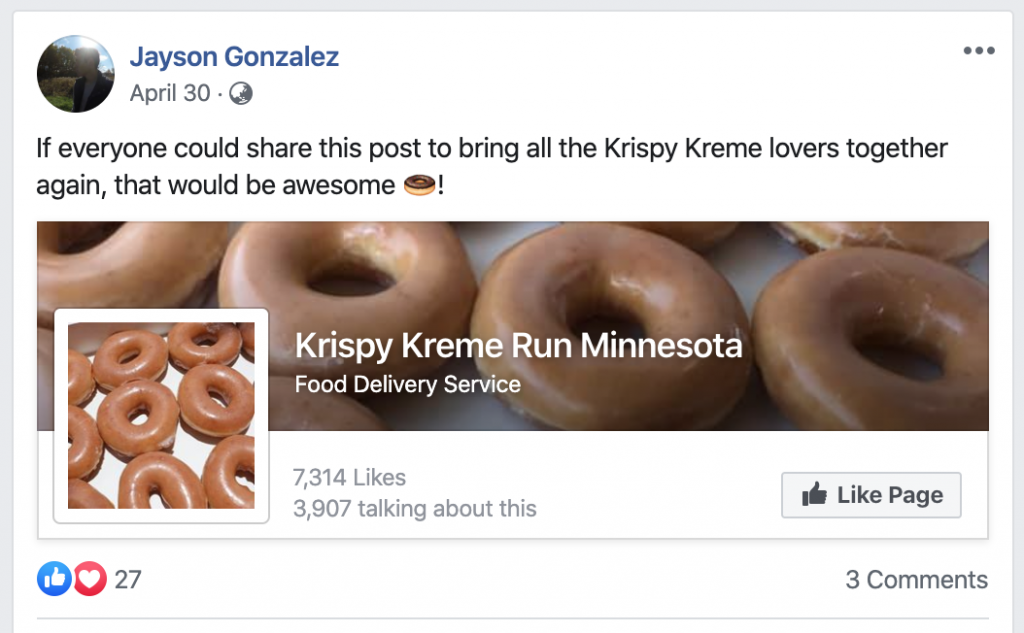Click the thumbs-up icon inside Like Page
Screen dimensions: 1024x633
[814, 495]
